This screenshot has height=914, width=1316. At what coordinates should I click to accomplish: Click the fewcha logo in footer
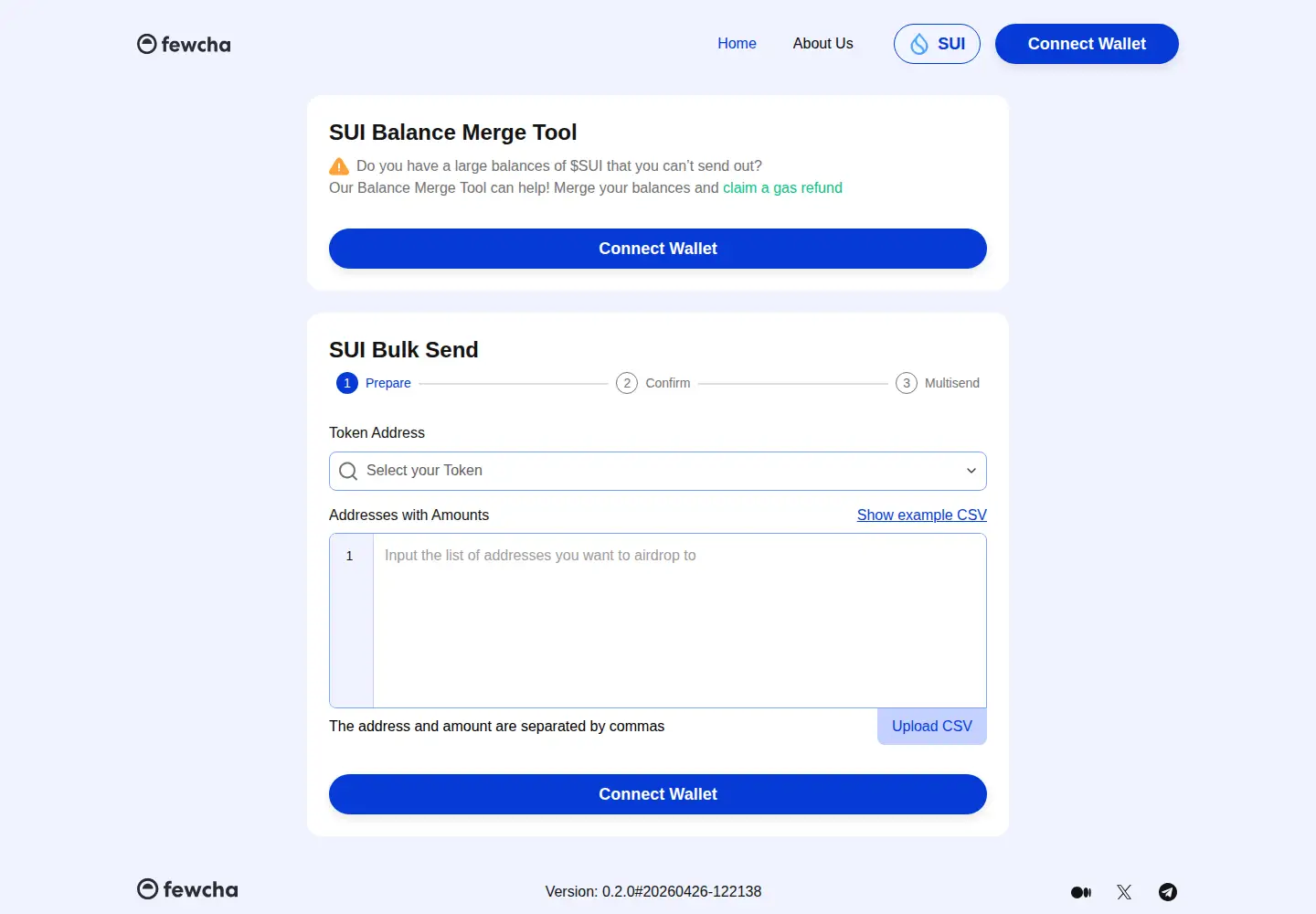(187, 889)
